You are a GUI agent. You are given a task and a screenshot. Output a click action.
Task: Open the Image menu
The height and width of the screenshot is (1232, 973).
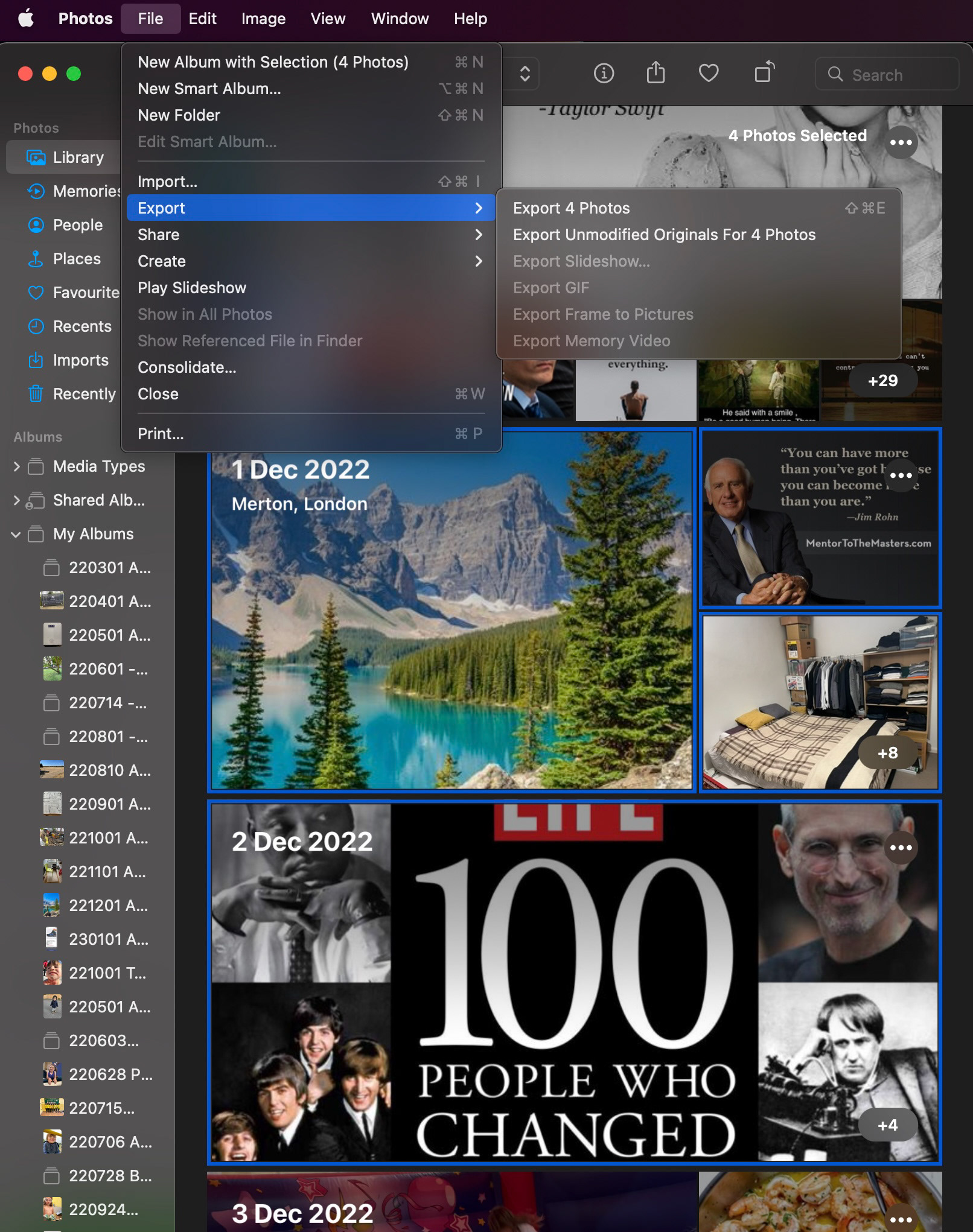pos(263,19)
